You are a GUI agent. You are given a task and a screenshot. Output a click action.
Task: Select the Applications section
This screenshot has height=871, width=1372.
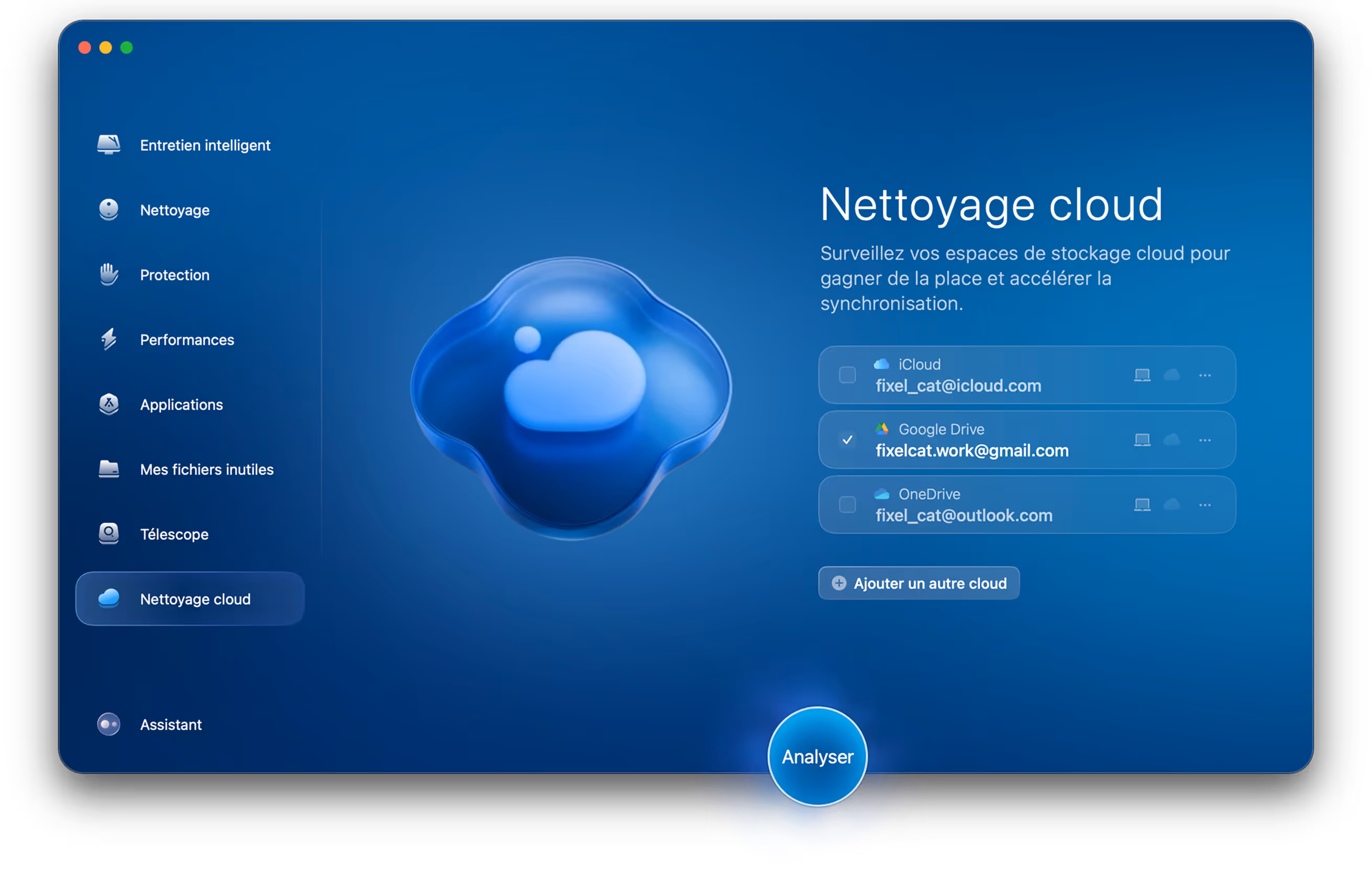190,404
